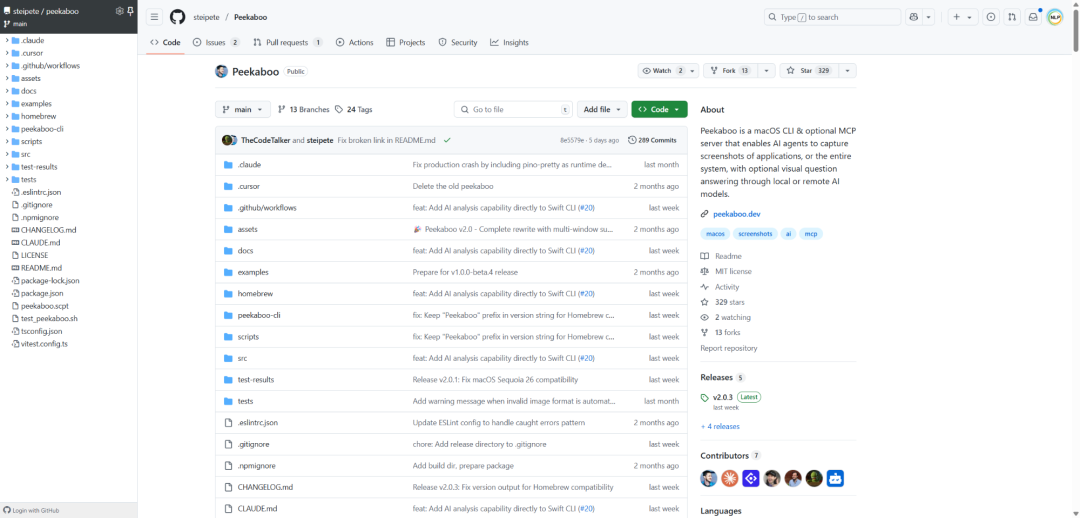Click the Peekaboo repository owner avatar
The height and width of the screenshot is (518, 1080).
[x=221, y=71]
